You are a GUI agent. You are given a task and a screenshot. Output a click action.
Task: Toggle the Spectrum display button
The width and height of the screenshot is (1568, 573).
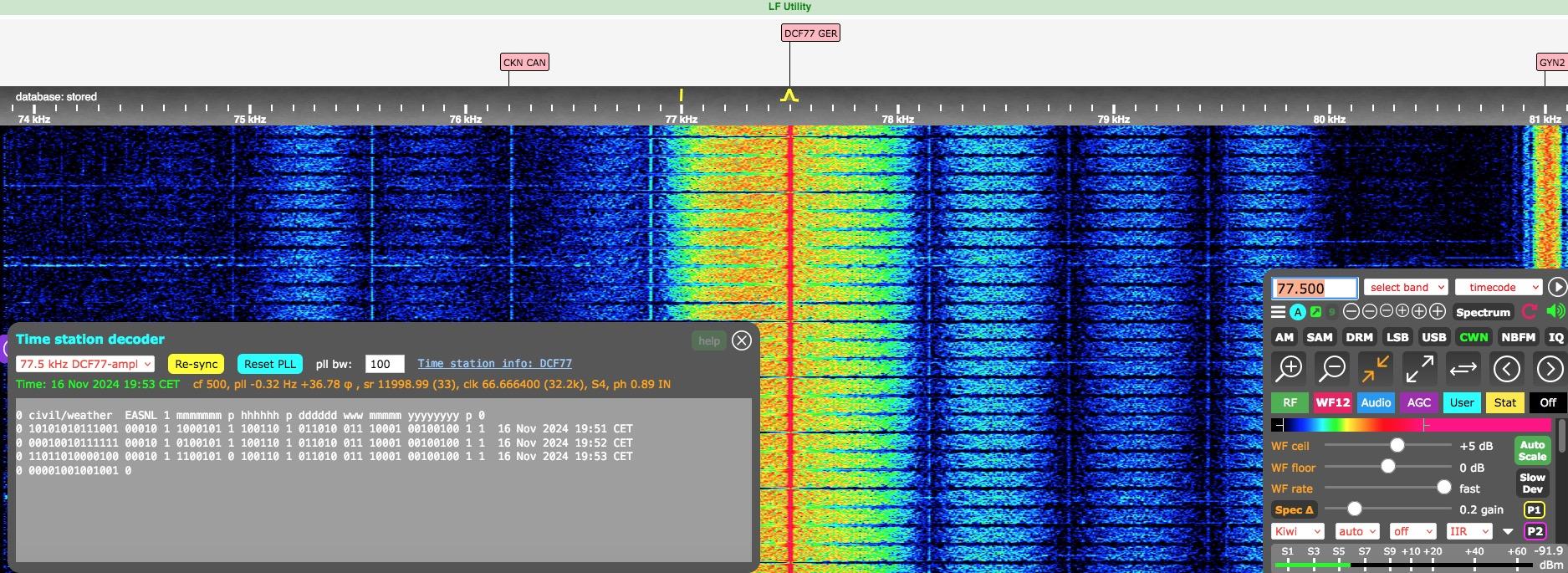[x=1483, y=312]
